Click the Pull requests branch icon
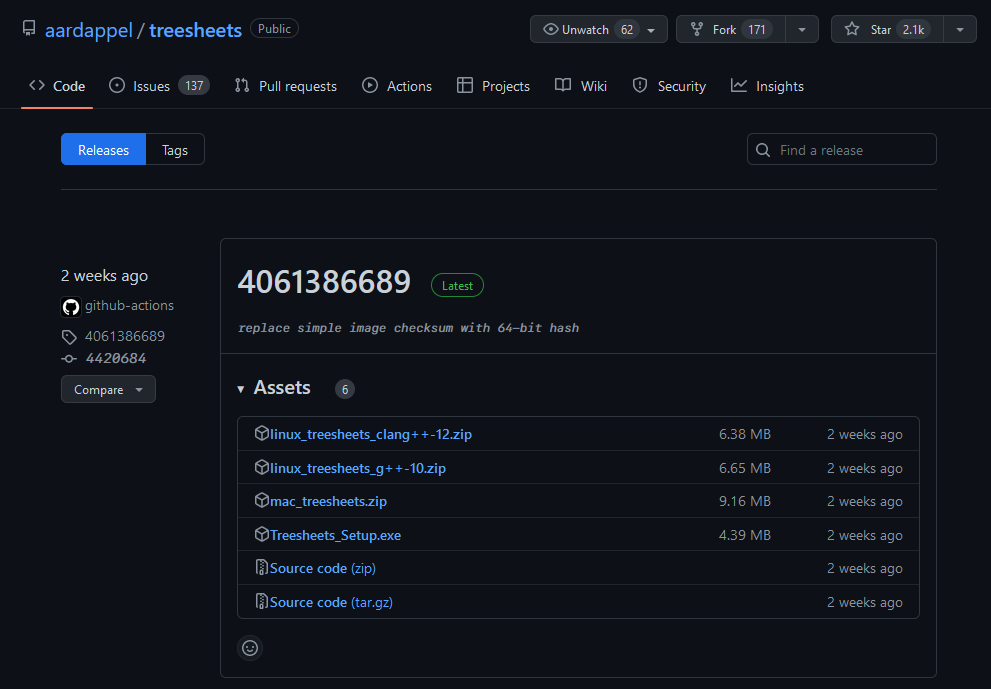Screen dimensions: 991x689 click(x=242, y=85)
